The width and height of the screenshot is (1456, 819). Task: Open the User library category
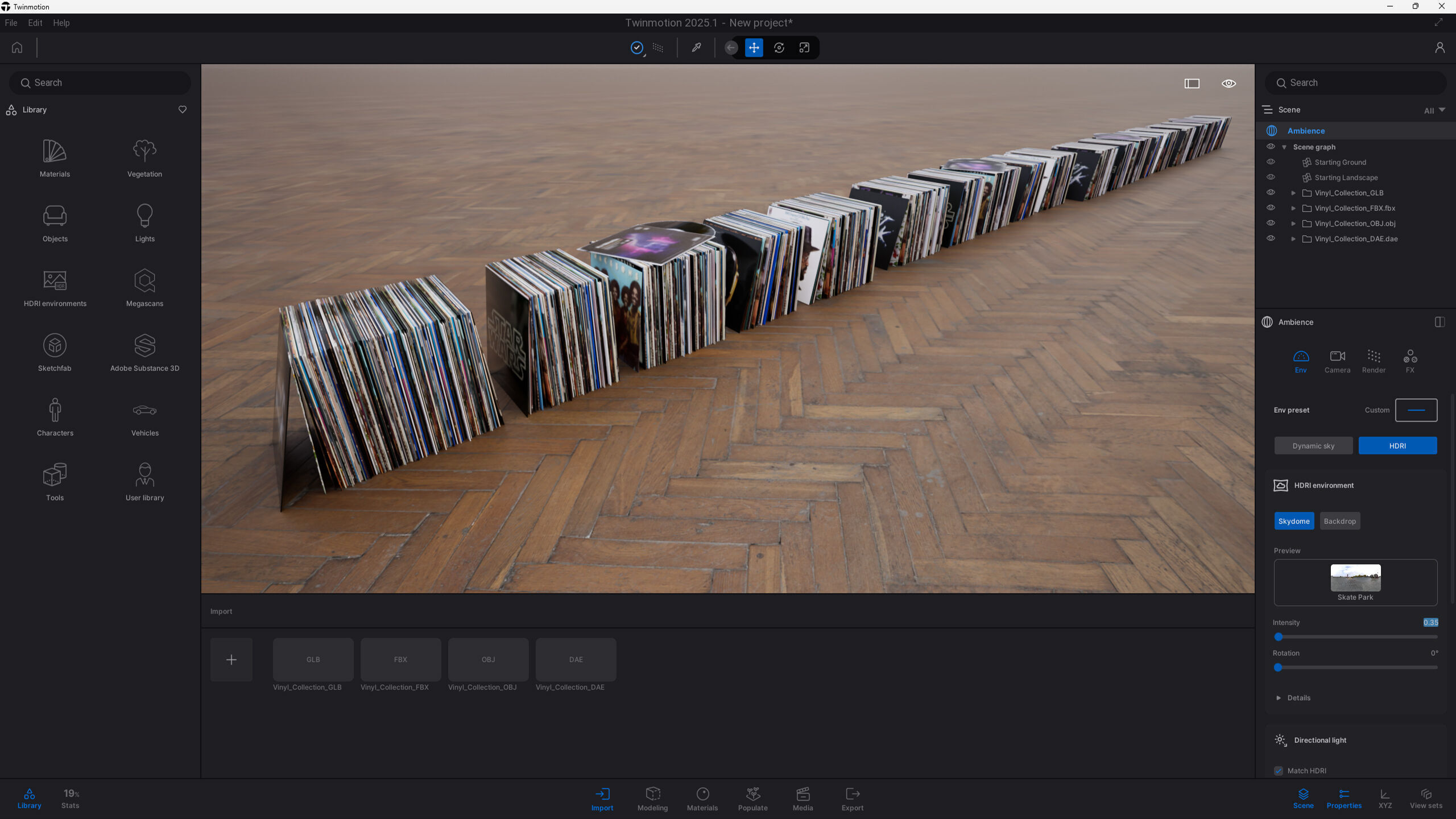click(144, 482)
